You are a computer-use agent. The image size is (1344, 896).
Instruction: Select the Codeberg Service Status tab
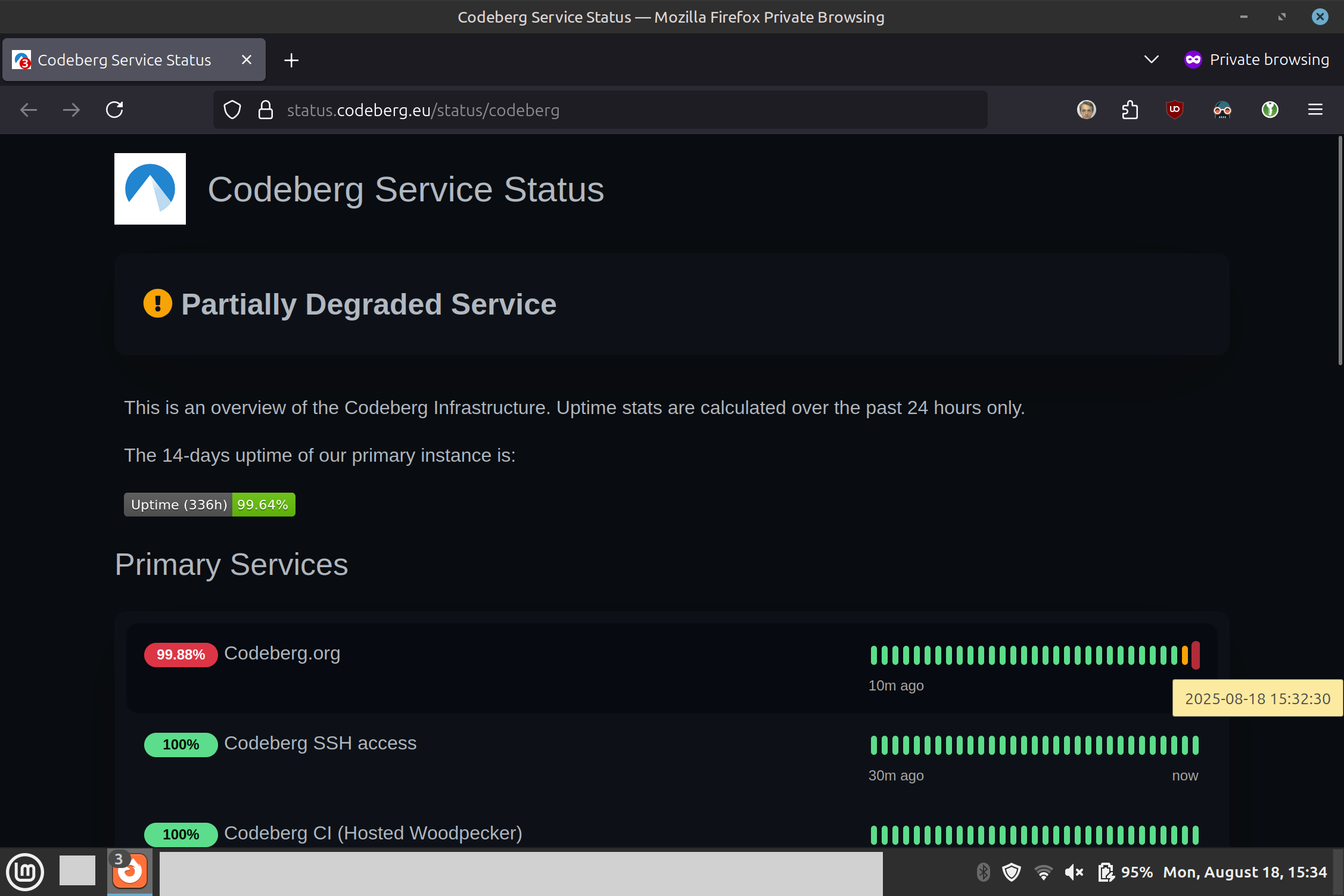124,60
